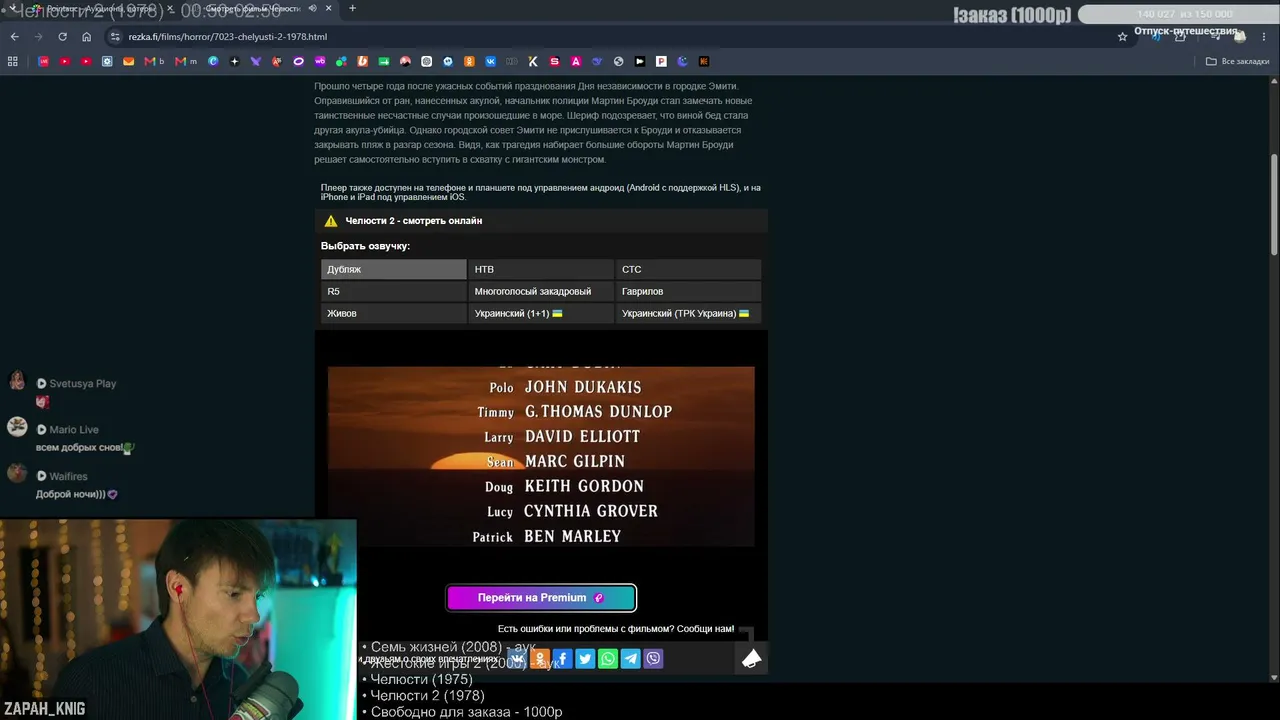Choose the Гаврилов voiceover
Viewport: 1280px width, 720px height.
[x=688, y=291]
